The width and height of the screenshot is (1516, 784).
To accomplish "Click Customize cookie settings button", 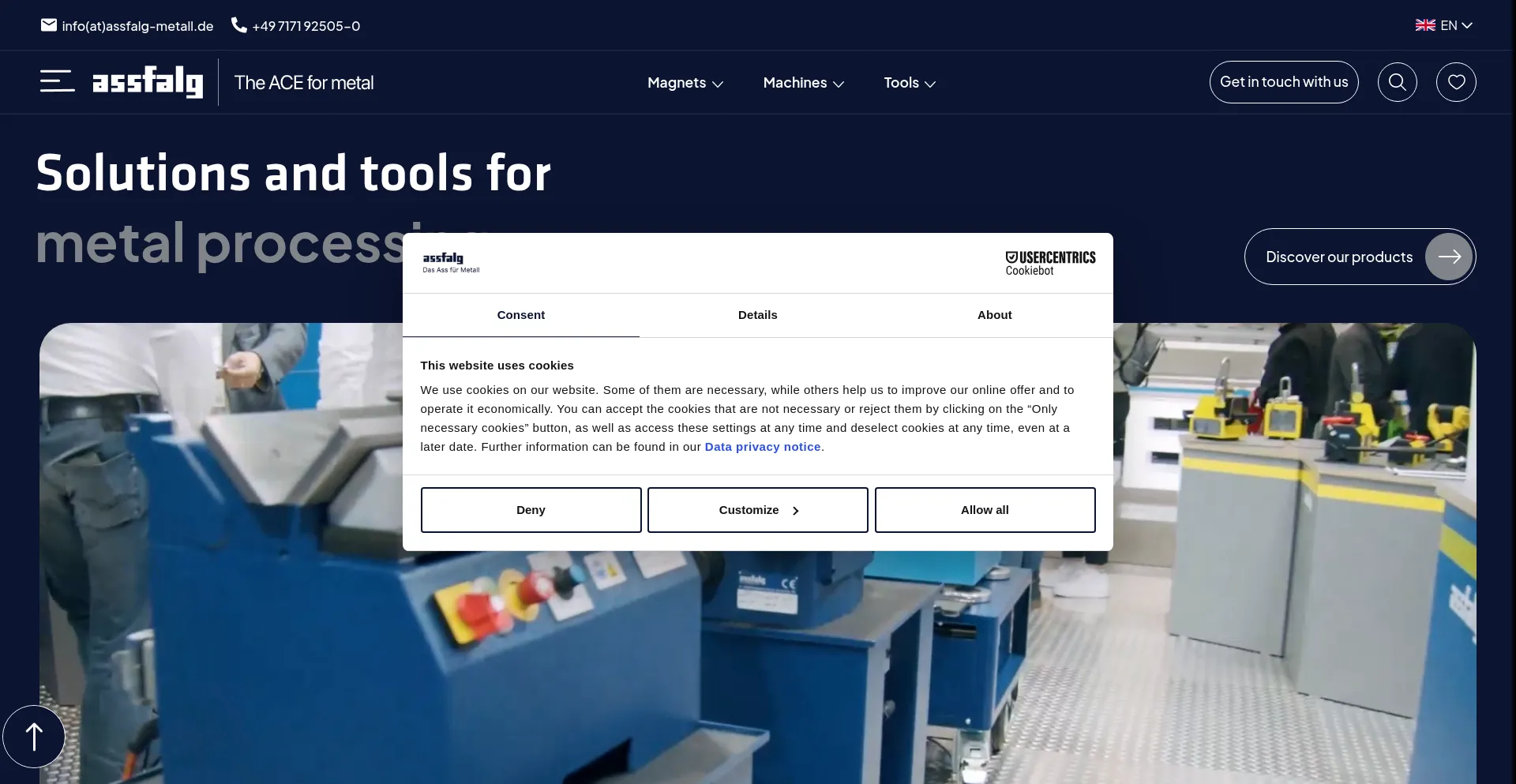I will 757,510.
